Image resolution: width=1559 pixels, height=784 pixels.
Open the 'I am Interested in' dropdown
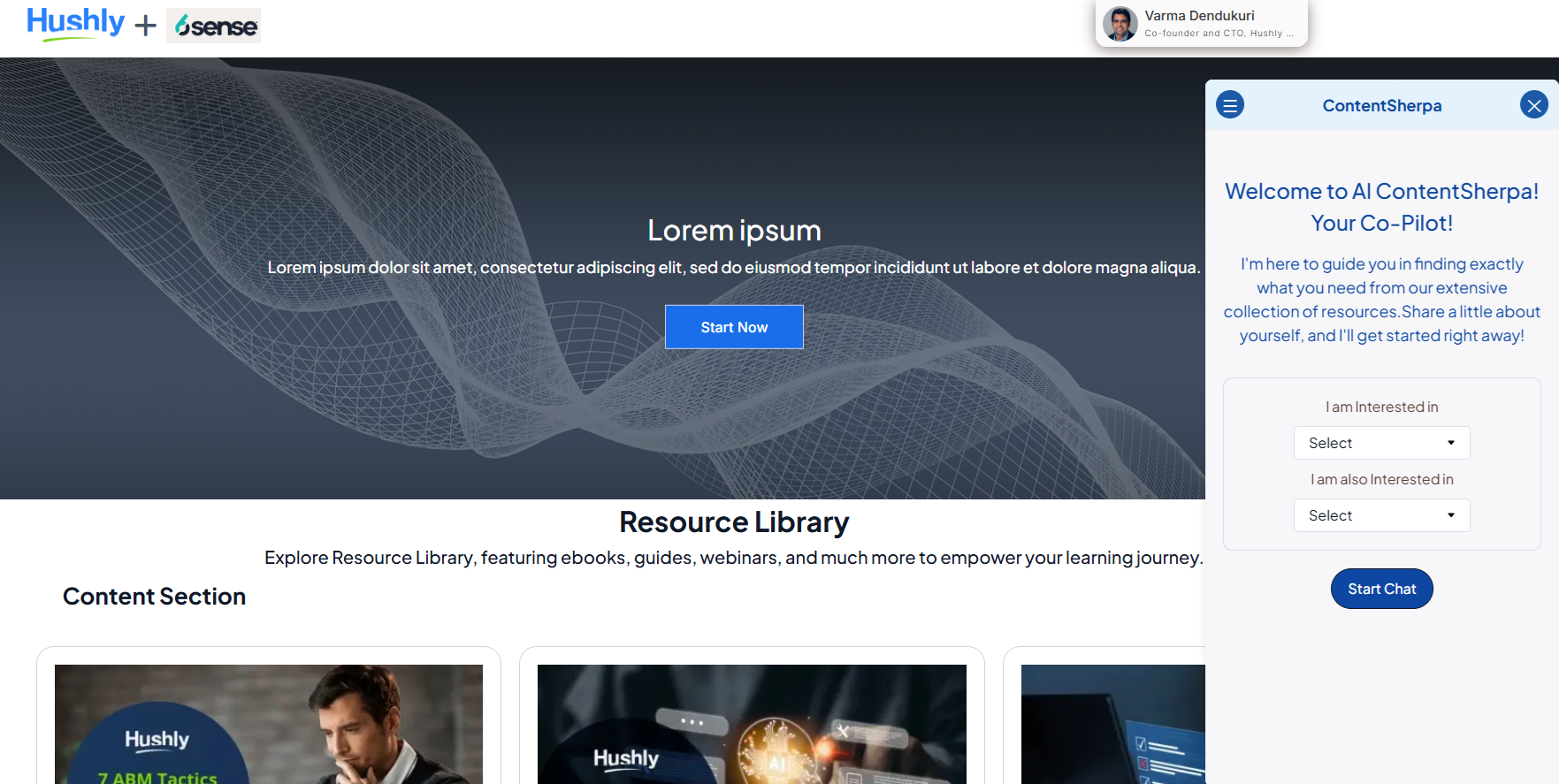(x=1381, y=443)
